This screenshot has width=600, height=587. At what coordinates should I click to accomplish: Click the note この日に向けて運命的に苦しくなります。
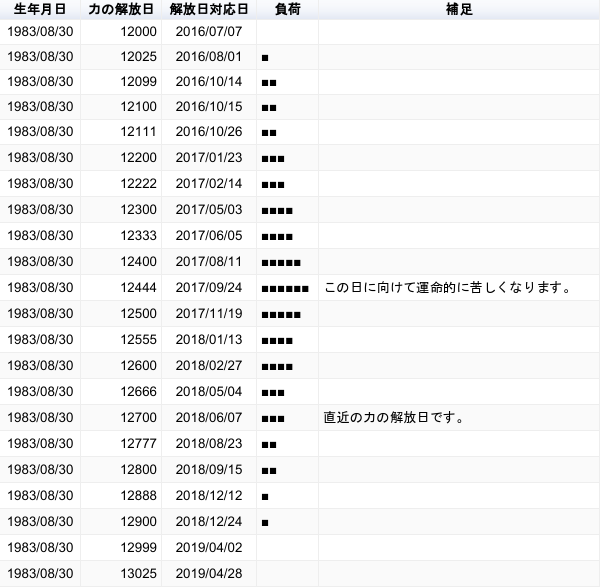447,287
